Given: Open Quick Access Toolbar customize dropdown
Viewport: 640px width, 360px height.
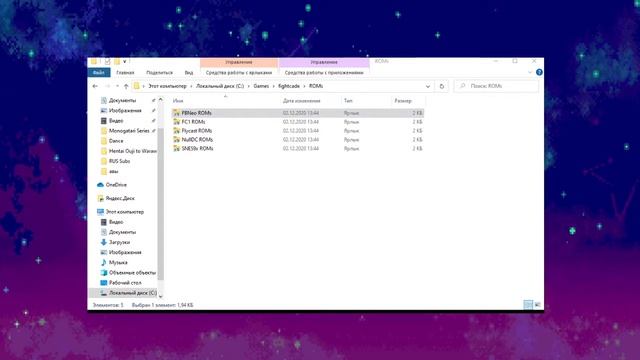Looking at the screenshot, I should (x=124, y=62).
